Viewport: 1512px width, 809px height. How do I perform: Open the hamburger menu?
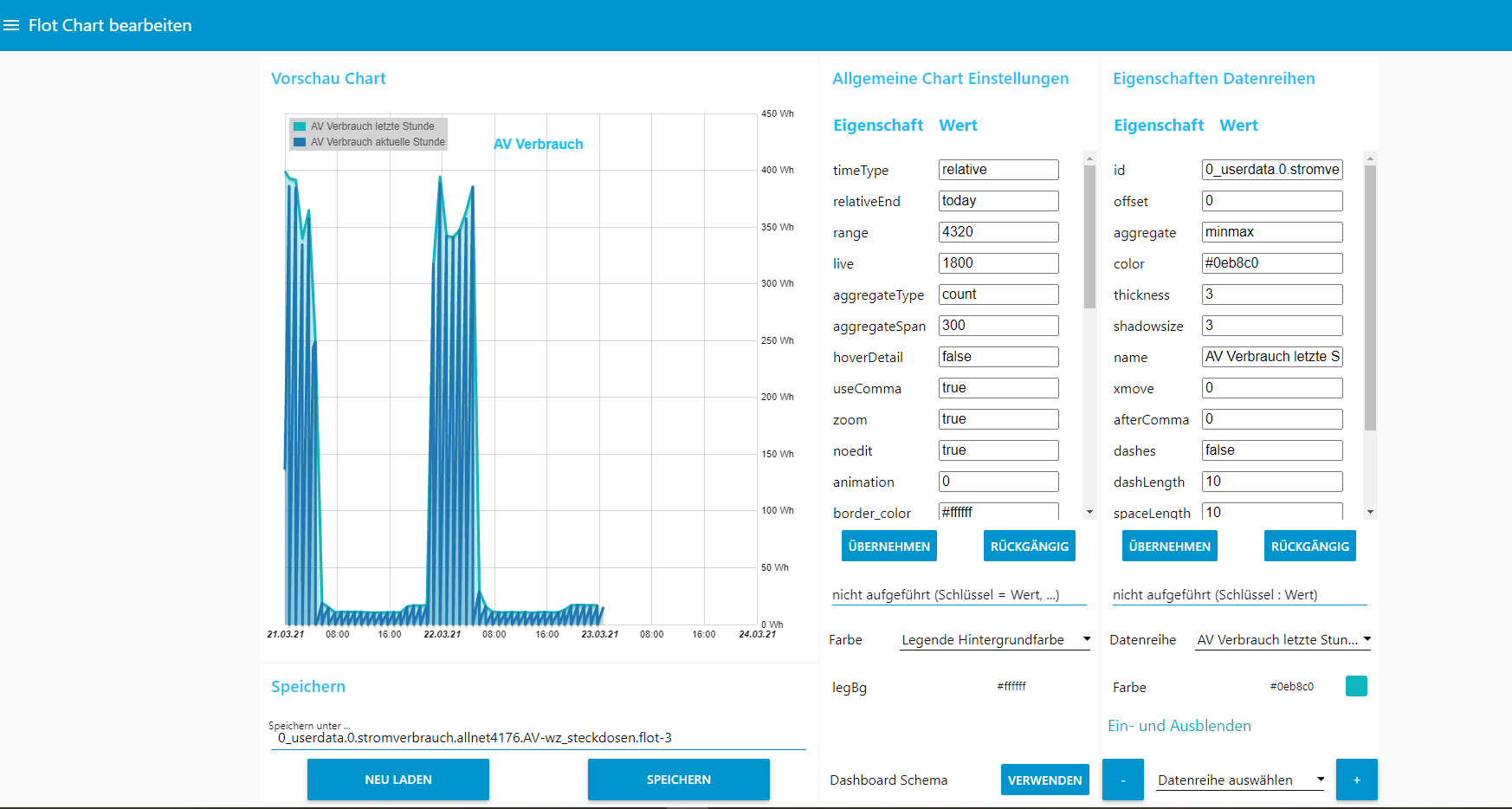[x=11, y=25]
